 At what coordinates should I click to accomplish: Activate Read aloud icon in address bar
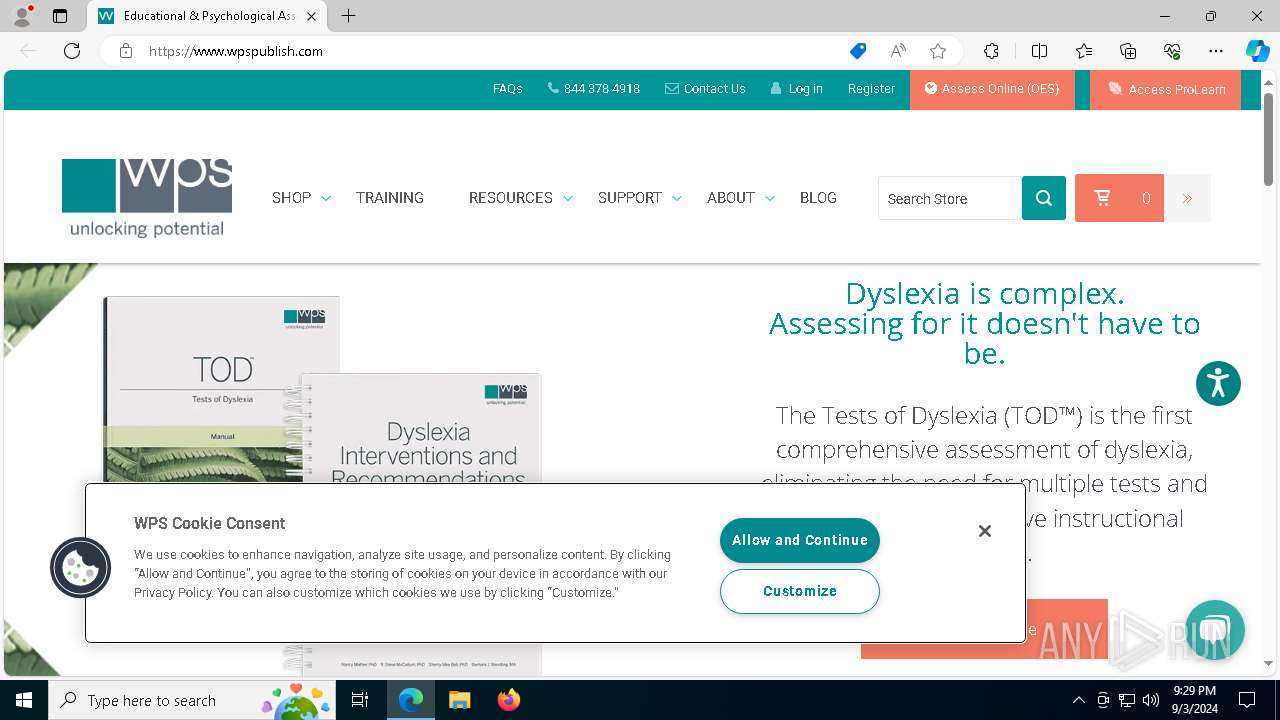pos(898,51)
